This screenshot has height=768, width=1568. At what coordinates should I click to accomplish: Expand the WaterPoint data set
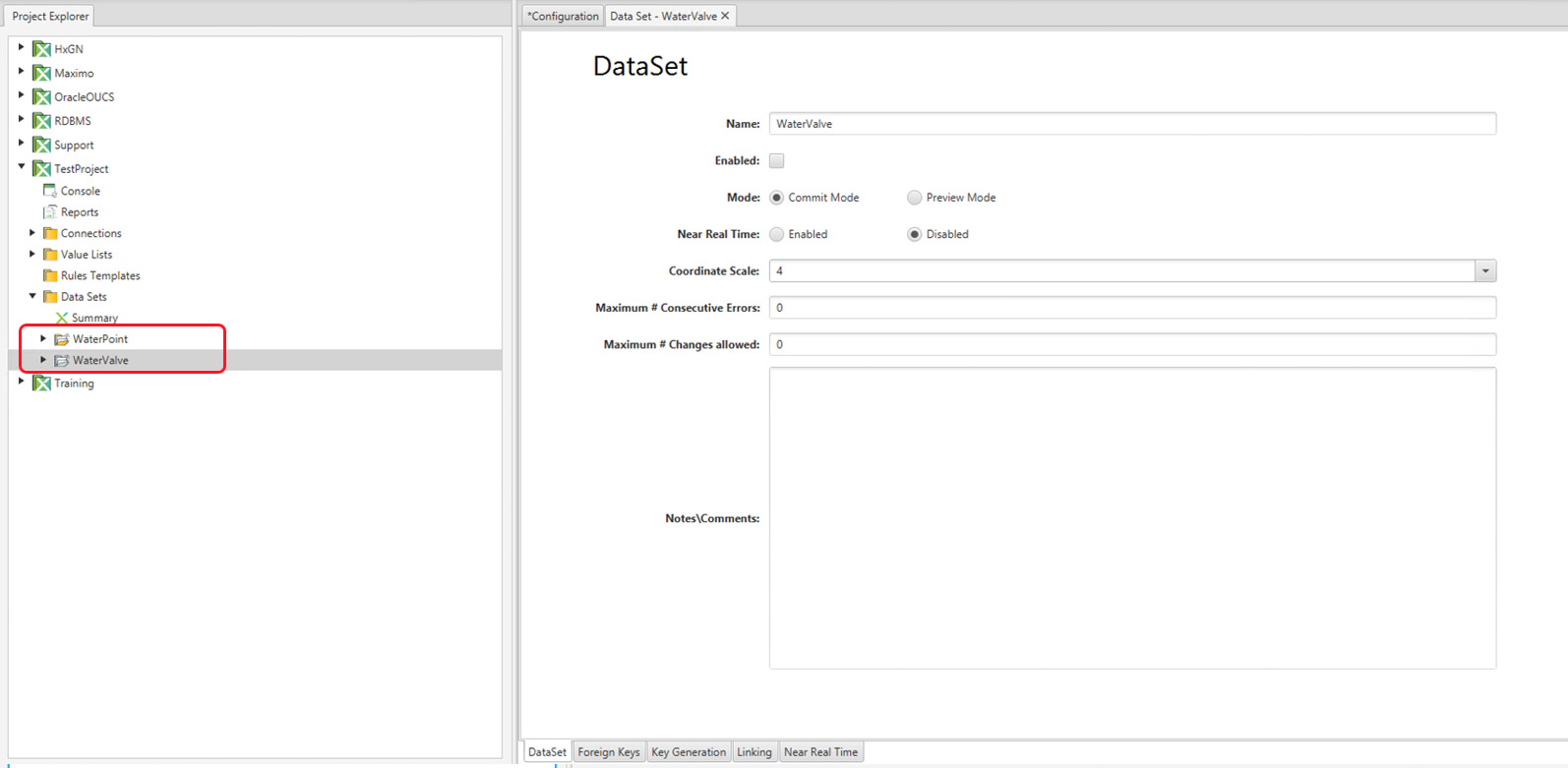pyautogui.click(x=43, y=338)
